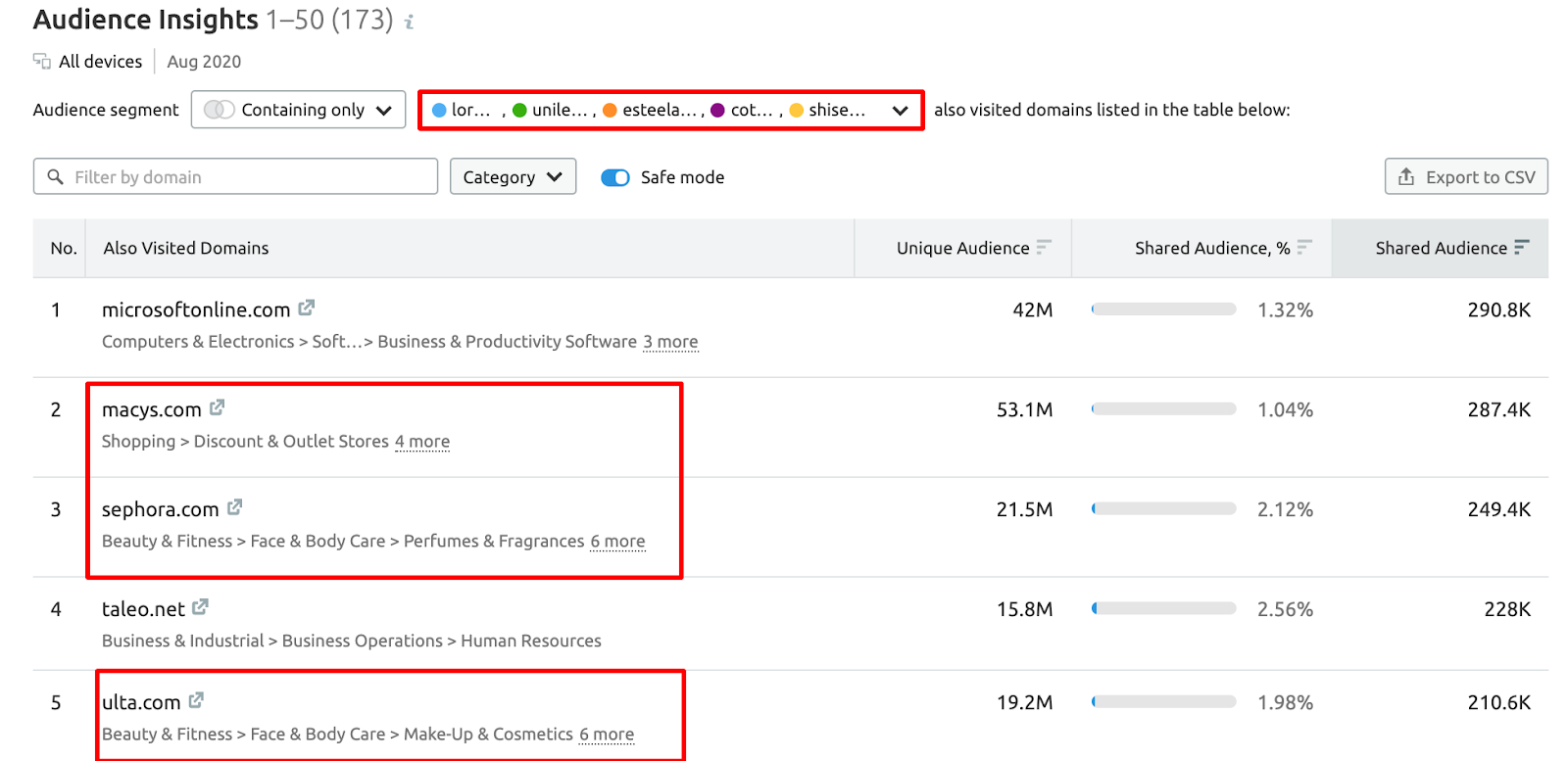Show '6 more' categories under sephora.com

point(617,542)
